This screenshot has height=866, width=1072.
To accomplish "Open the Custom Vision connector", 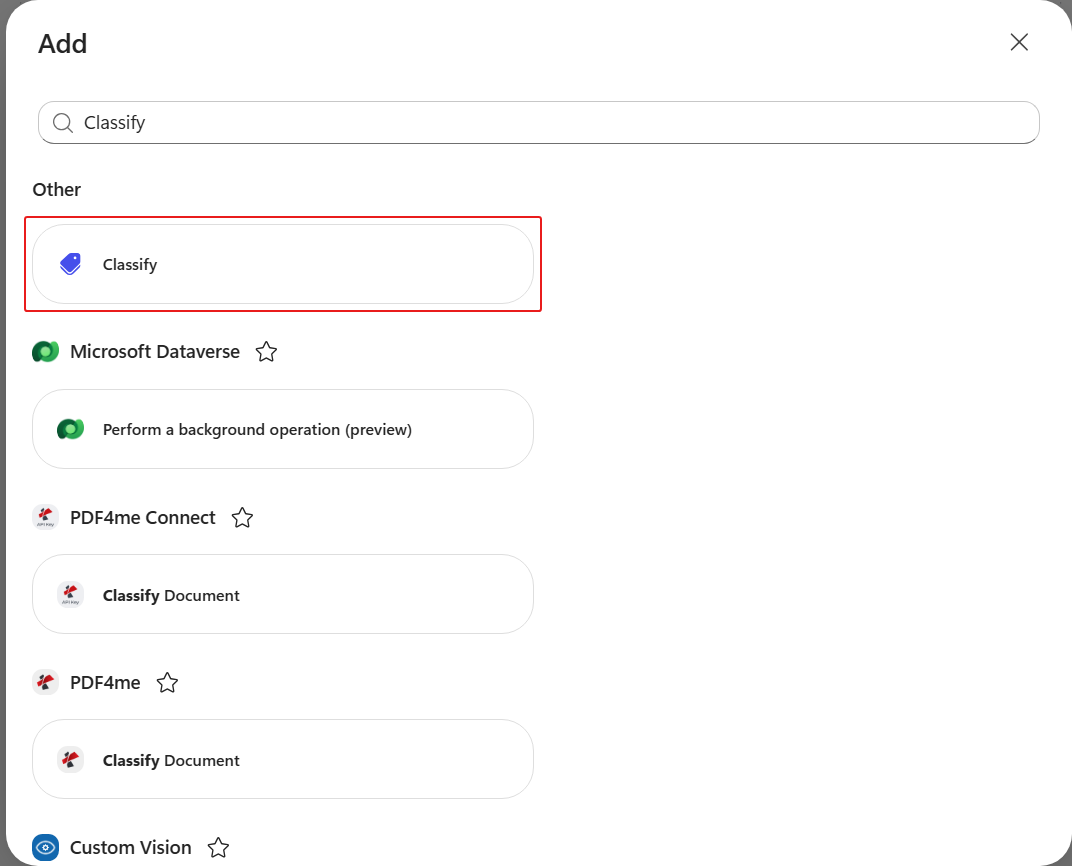I will 131,848.
